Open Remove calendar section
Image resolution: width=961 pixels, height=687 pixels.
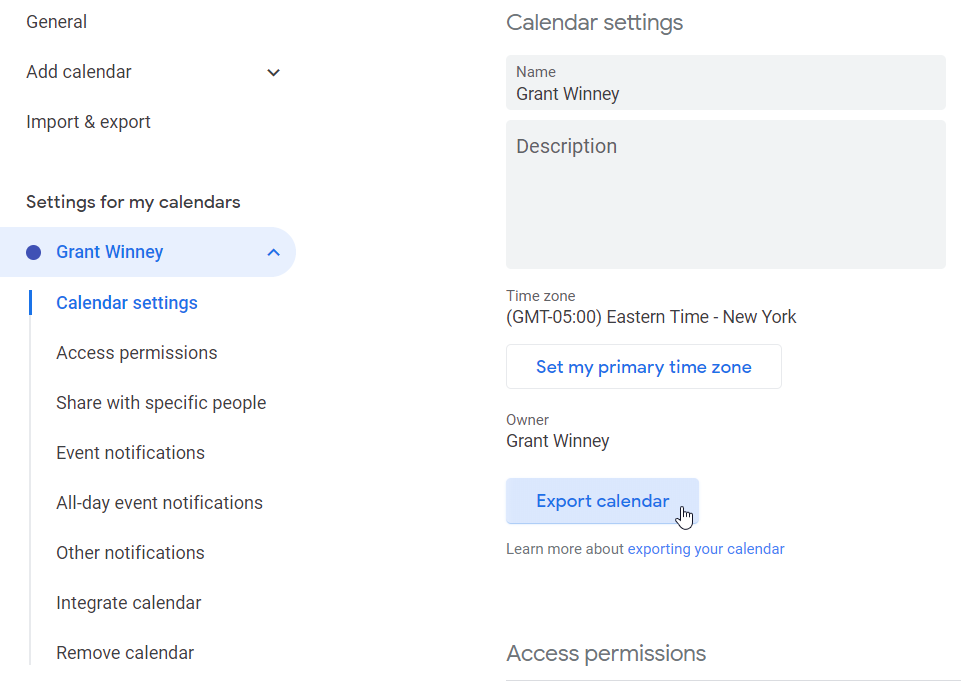125,653
